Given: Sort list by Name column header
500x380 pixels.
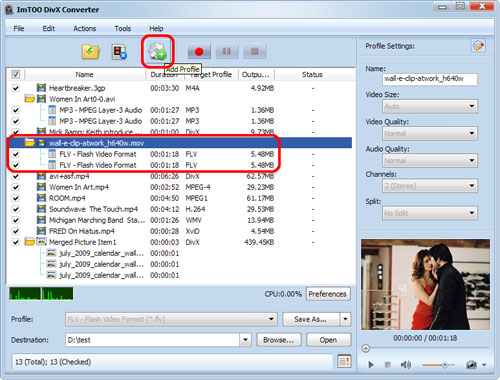Looking at the screenshot, I should point(84,74).
